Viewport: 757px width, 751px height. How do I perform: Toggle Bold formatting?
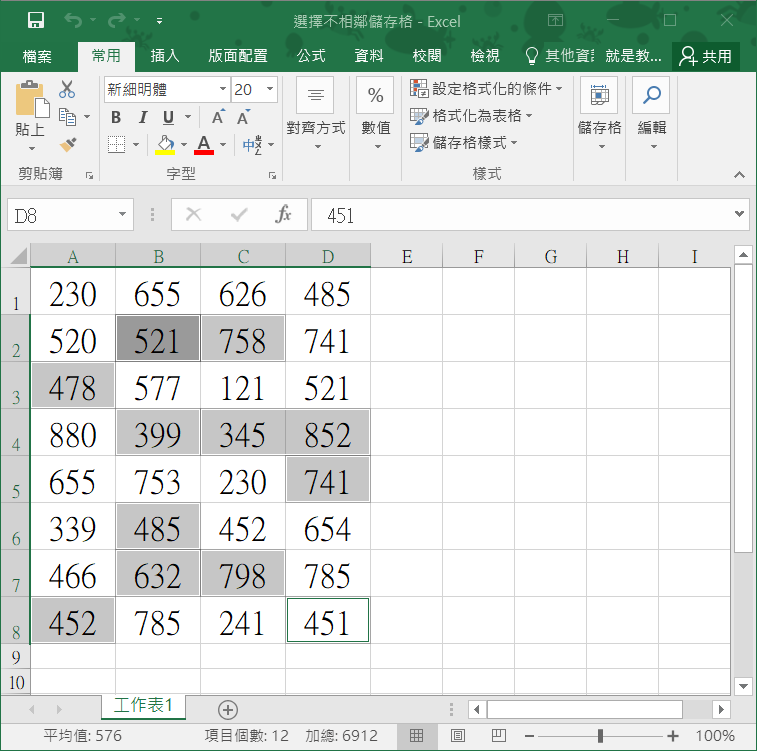[116, 117]
